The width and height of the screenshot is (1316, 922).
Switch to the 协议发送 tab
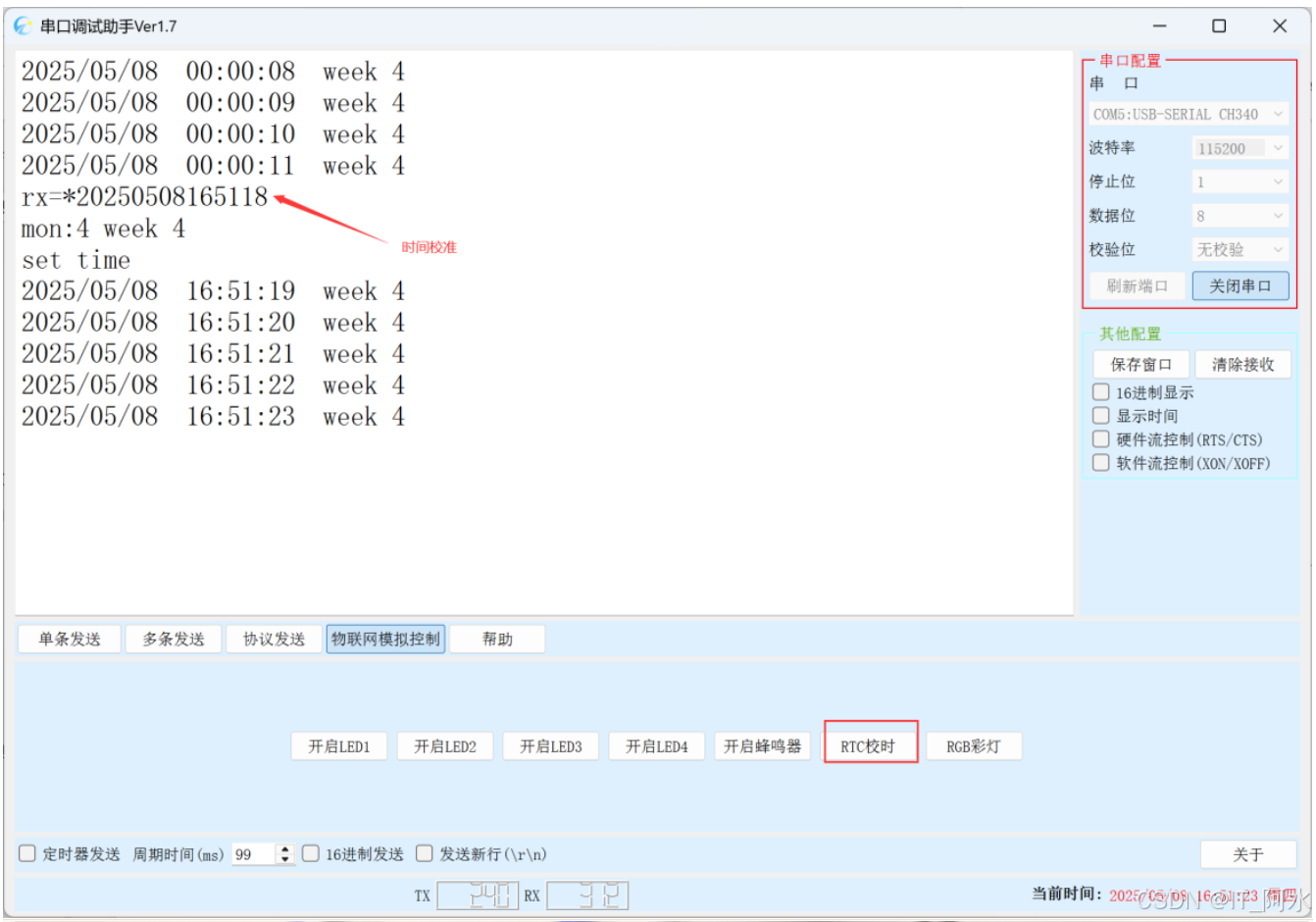tap(274, 640)
